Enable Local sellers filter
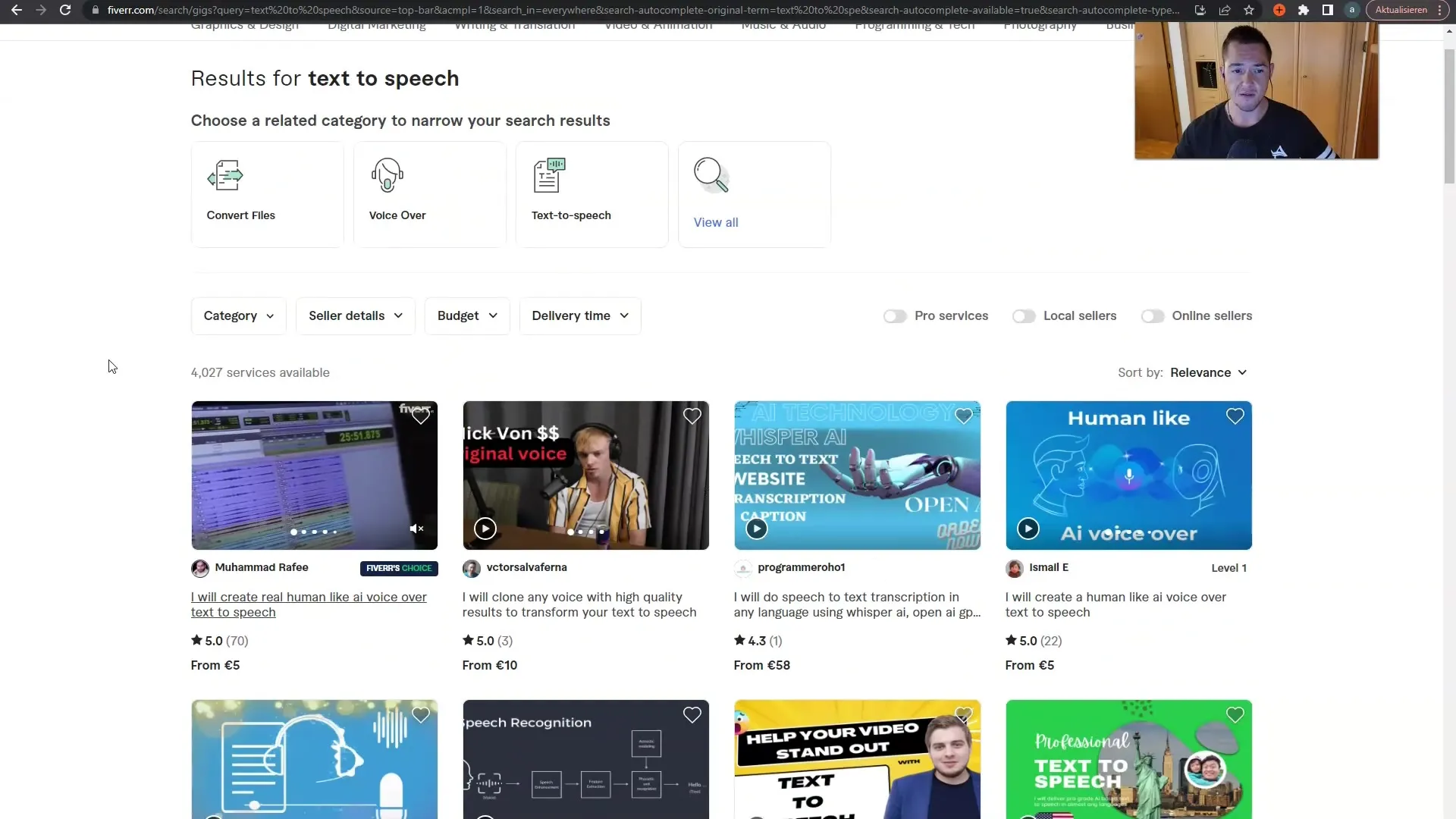This screenshot has width=1456, height=819. 1022,315
